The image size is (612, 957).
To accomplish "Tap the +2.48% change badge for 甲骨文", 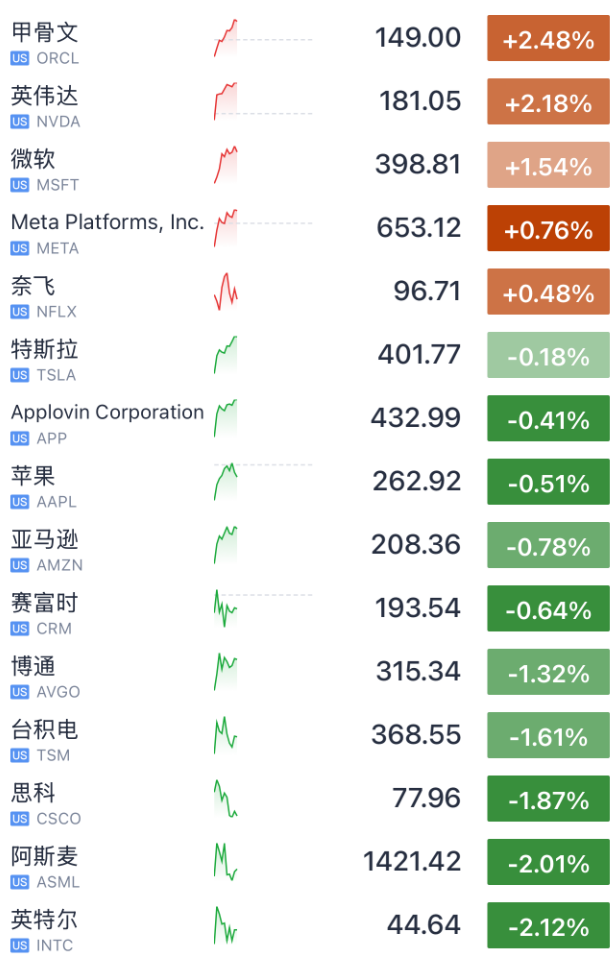I will click(x=548, y=37).
